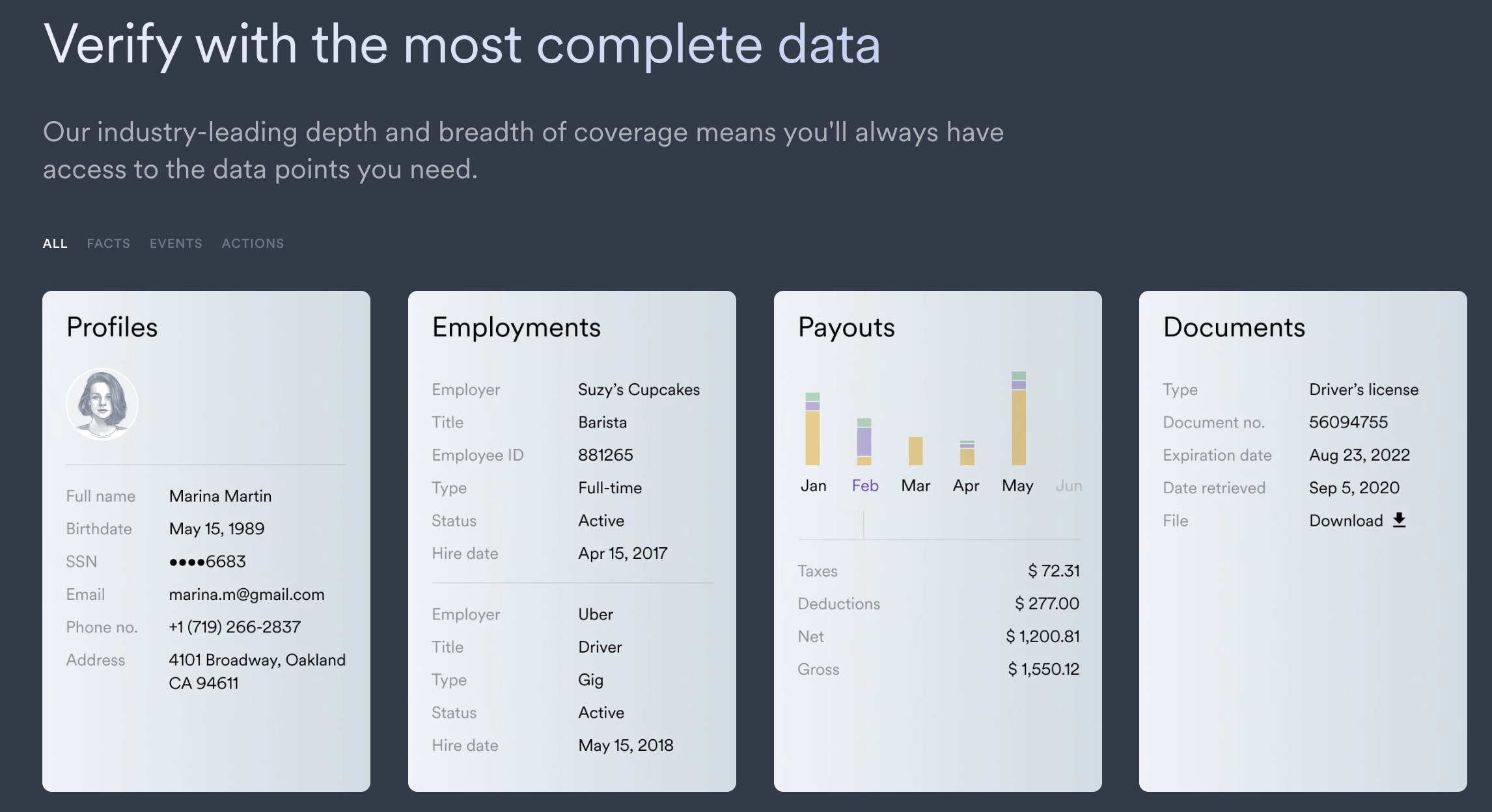
Task: Switch to the ALL tab
Action: click(55, 243)
